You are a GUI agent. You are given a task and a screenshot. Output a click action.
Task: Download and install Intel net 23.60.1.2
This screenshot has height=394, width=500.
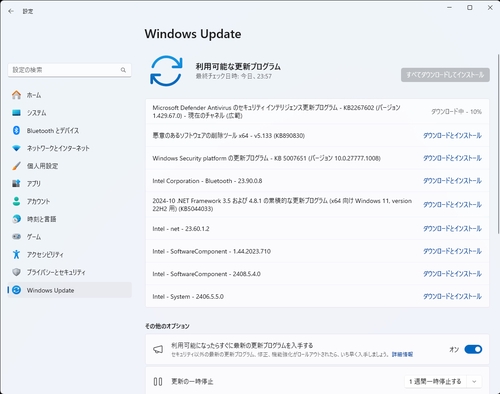coord(452,229)
